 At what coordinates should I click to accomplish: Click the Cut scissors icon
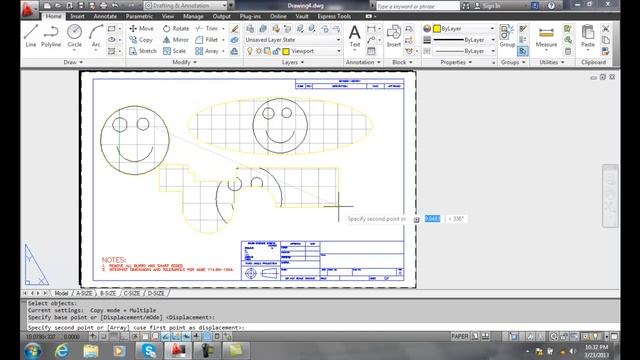pos(606,29)
